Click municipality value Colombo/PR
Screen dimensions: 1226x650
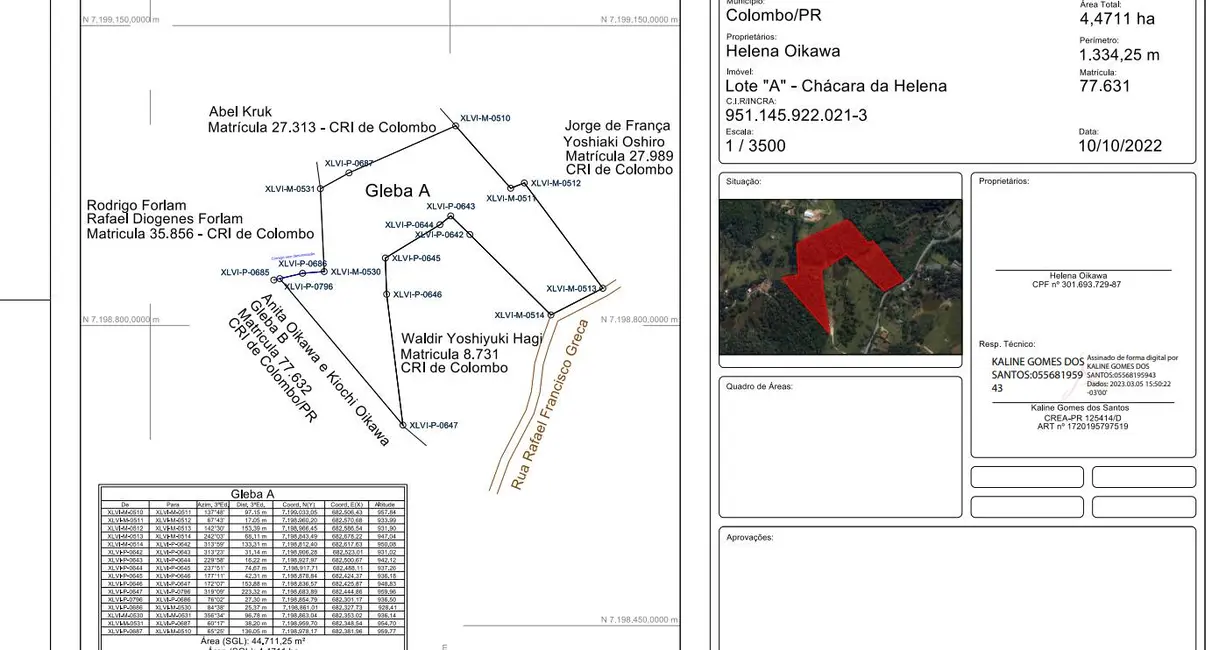tap(774, 15)
